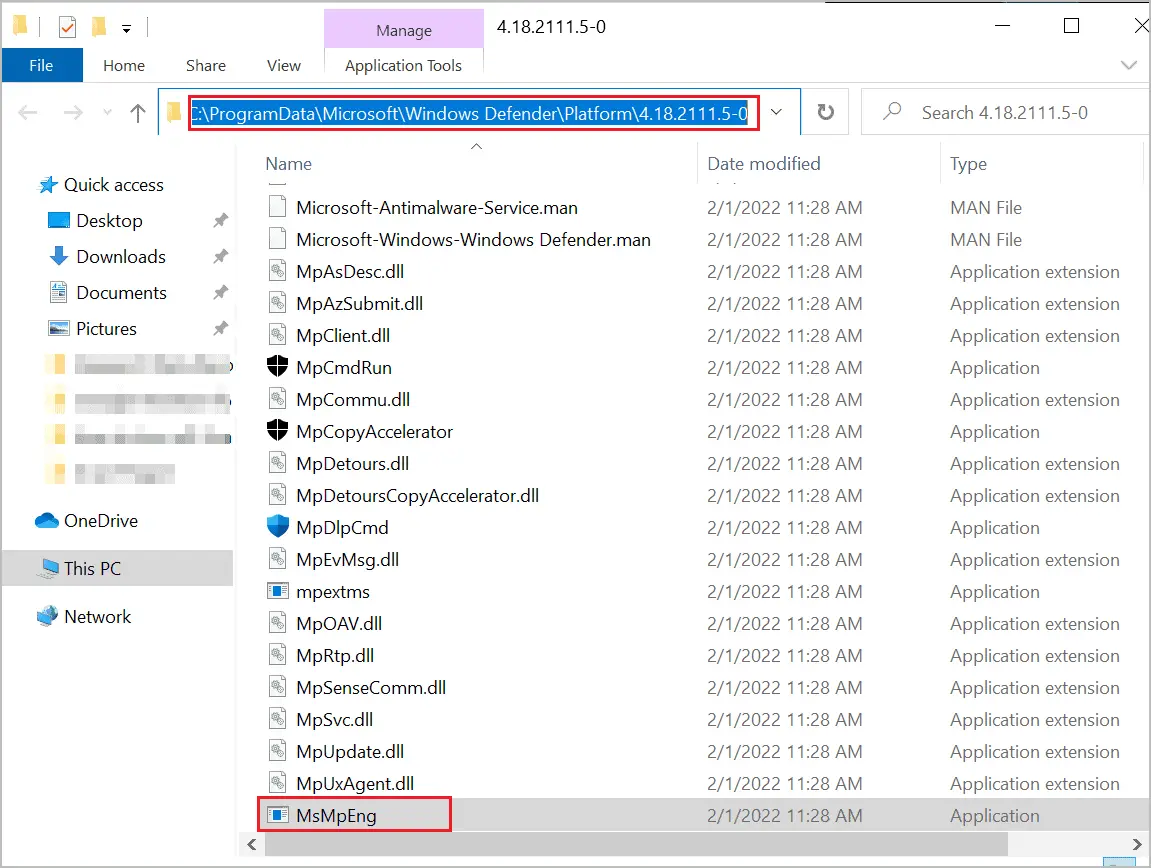
Task: Select the MpOAV.dll file icon
Action: point(277,623)
